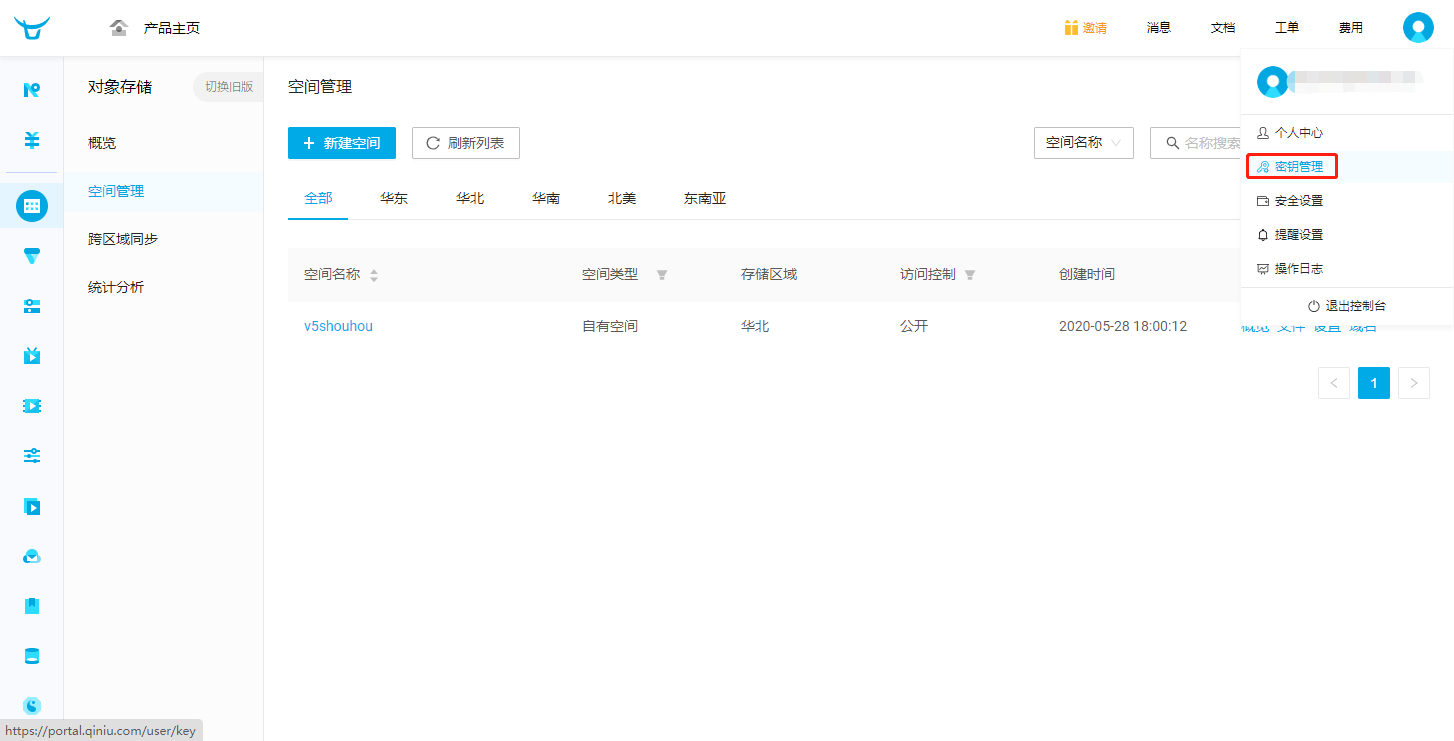Click the funnel-shaped sidebar icon
The image size is (1454, 741).
[x=32, y=257]
